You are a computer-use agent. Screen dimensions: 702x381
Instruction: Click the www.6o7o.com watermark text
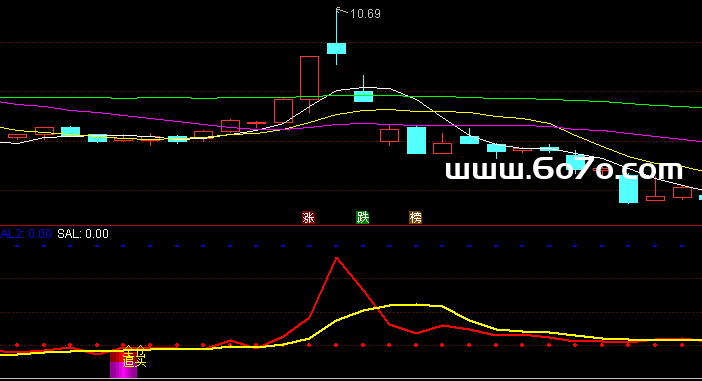point(564,170)
